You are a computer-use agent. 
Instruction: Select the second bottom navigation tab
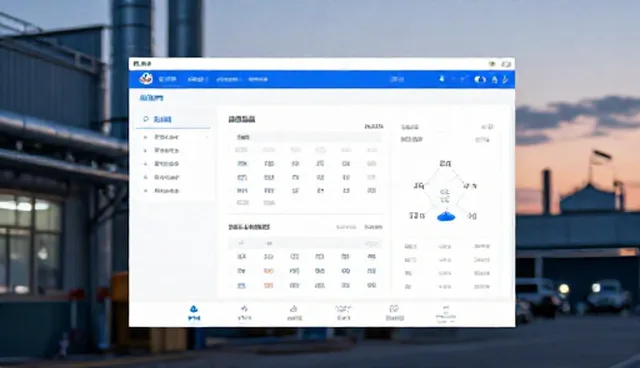[x=244, y=313]
